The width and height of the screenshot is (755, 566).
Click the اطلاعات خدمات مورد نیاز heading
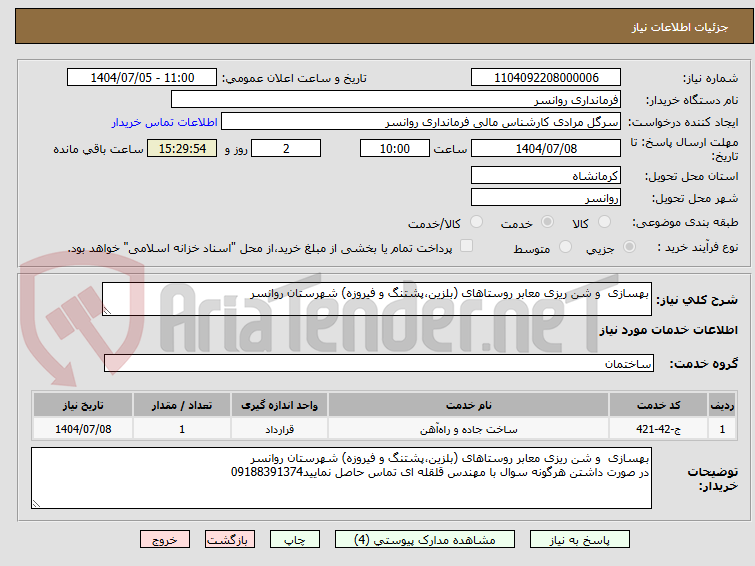[668, 330]
